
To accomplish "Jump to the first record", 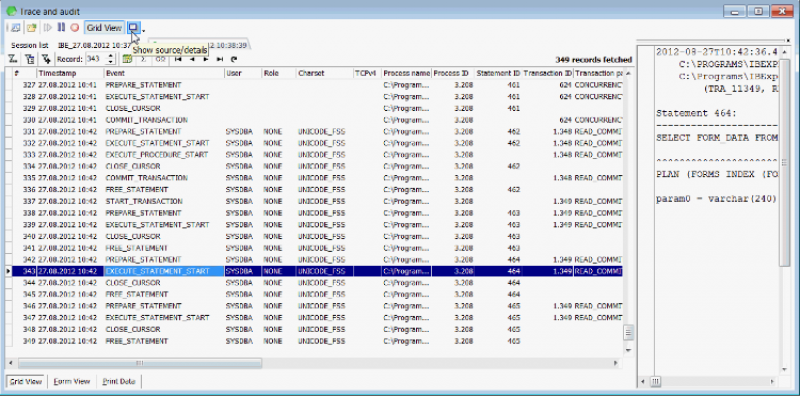I will 178,59.
